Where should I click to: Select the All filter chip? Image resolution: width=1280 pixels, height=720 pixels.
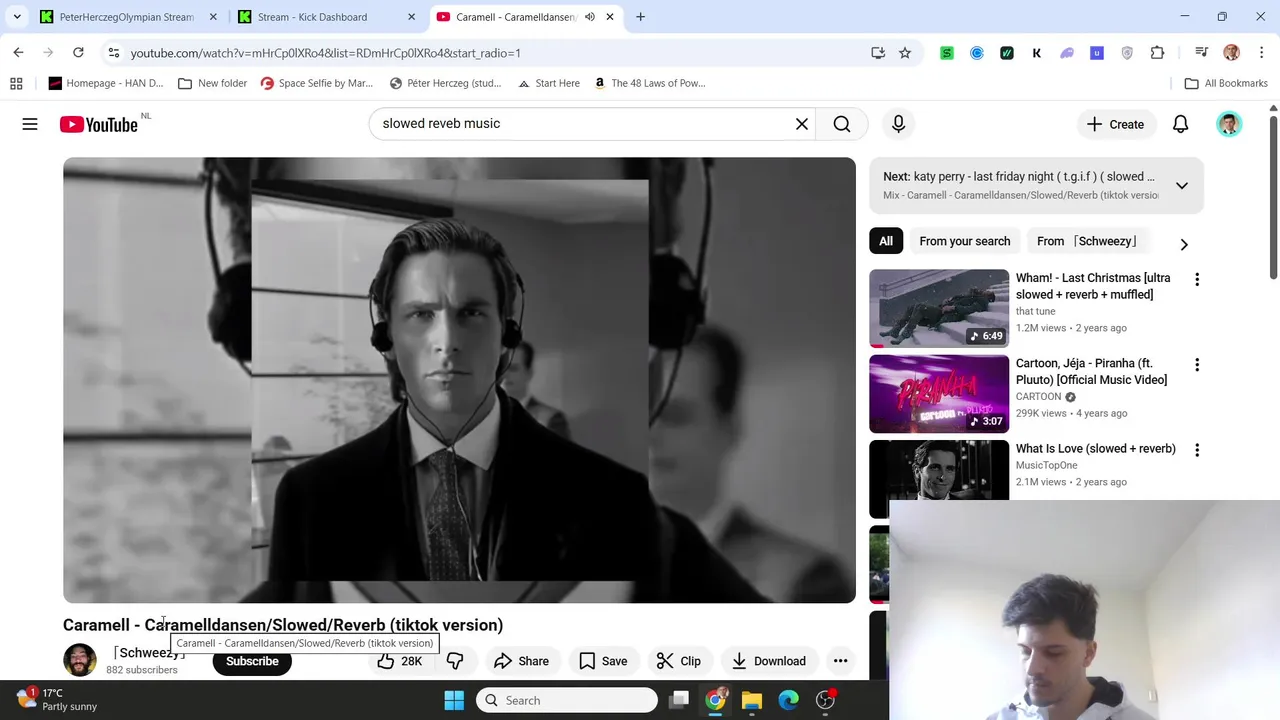pyautogui.click(x=886, y=241)
